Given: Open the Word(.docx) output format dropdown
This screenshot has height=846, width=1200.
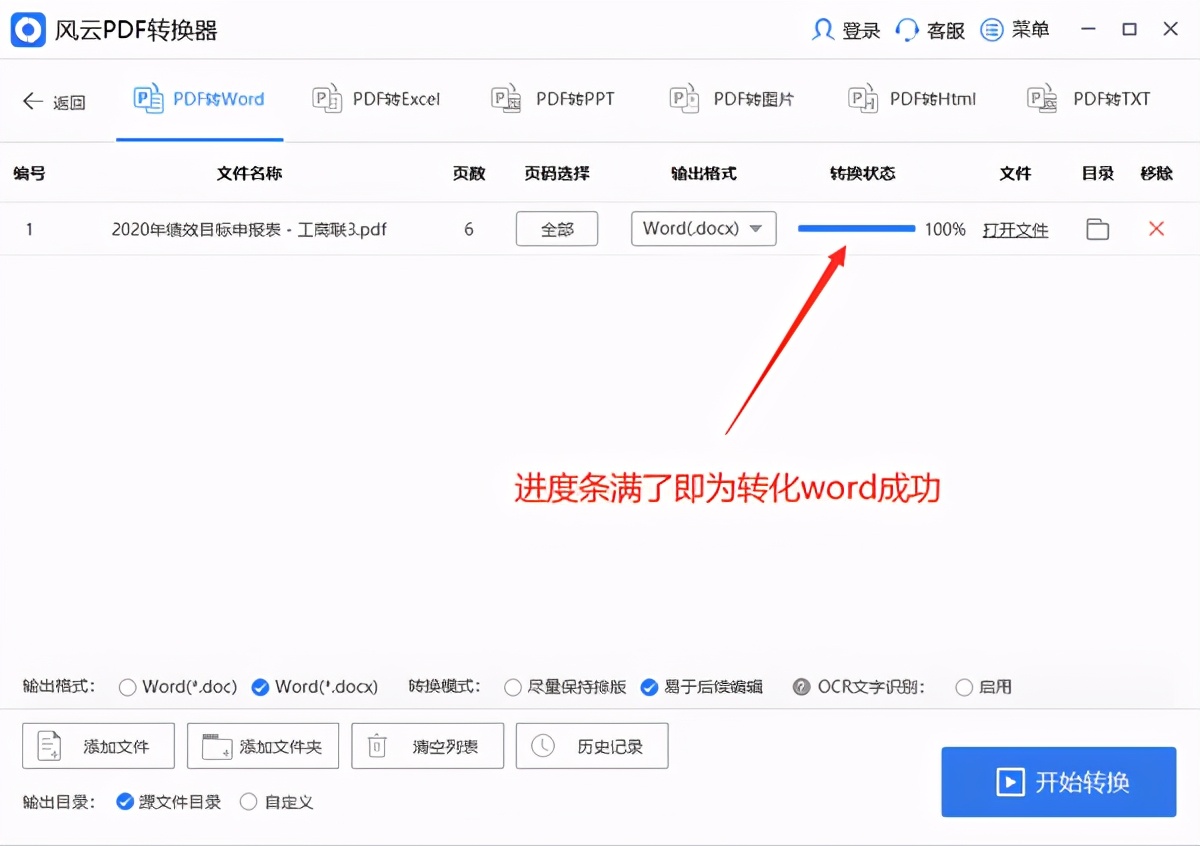Looking at the screenshot, I should (x=703, y=229).
